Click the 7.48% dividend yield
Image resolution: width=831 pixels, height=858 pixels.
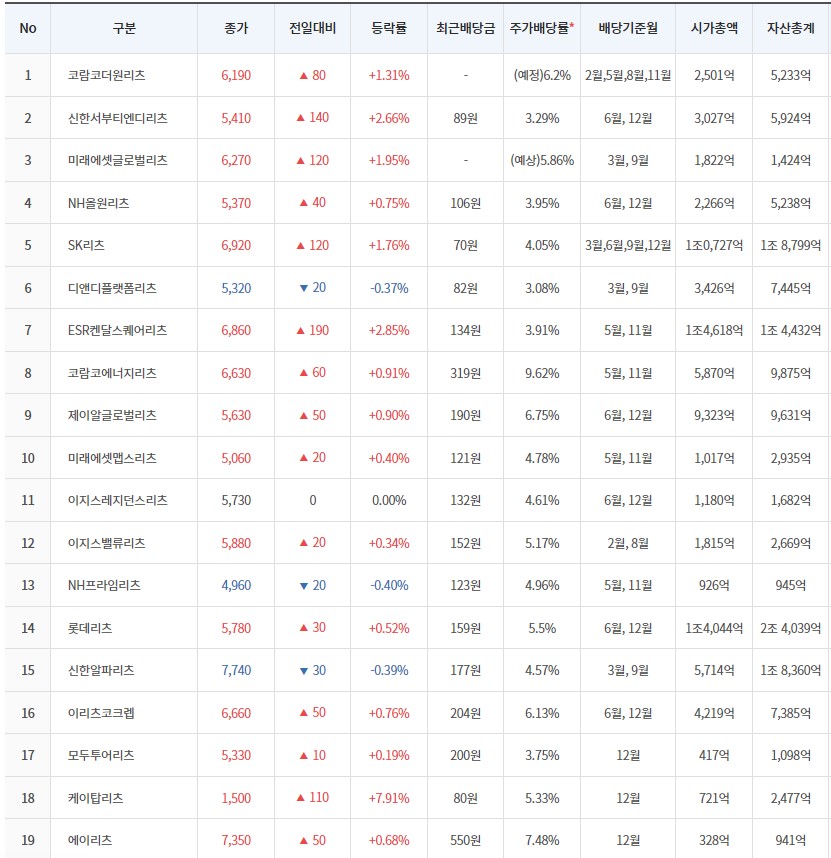tap(542, 840)
